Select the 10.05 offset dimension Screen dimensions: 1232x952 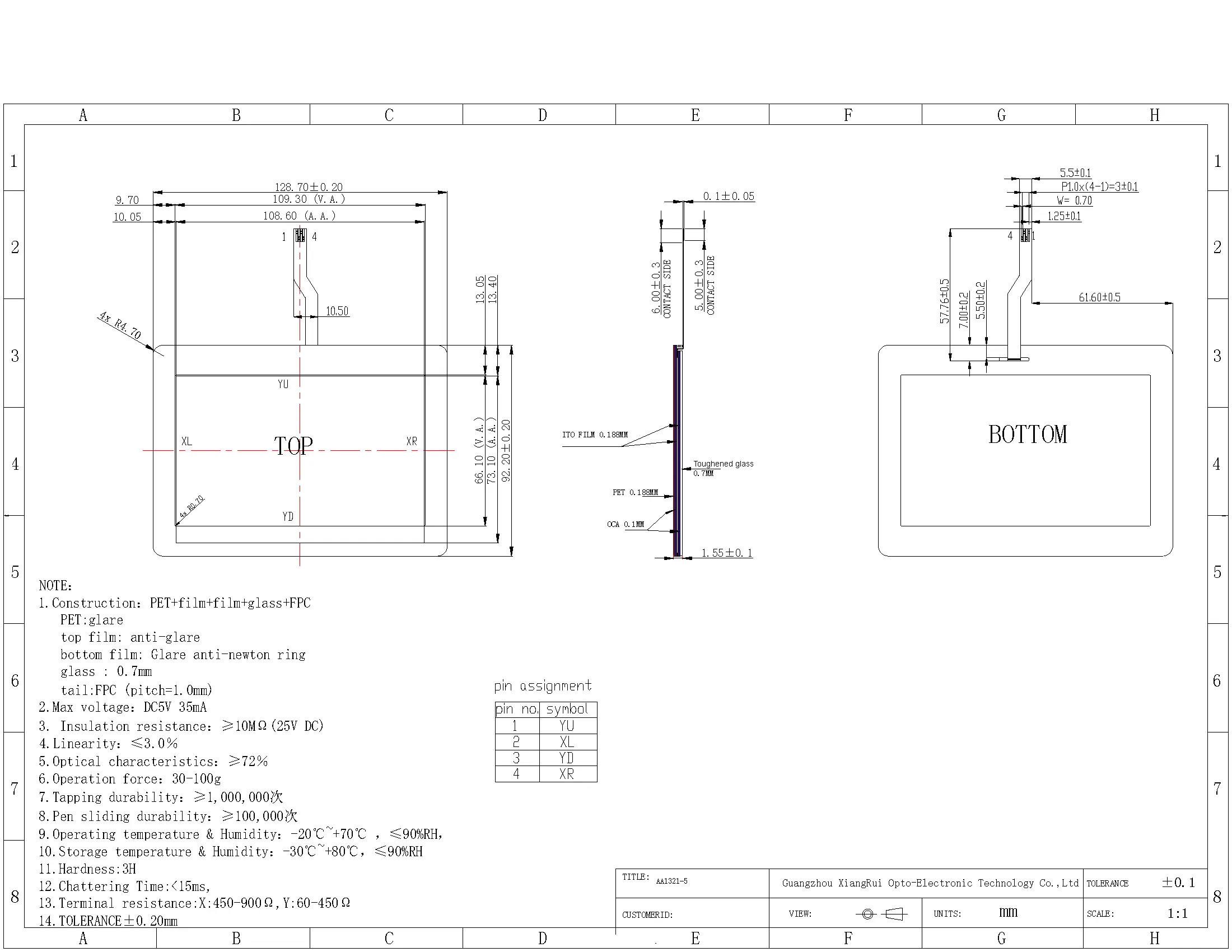(127, 217)
